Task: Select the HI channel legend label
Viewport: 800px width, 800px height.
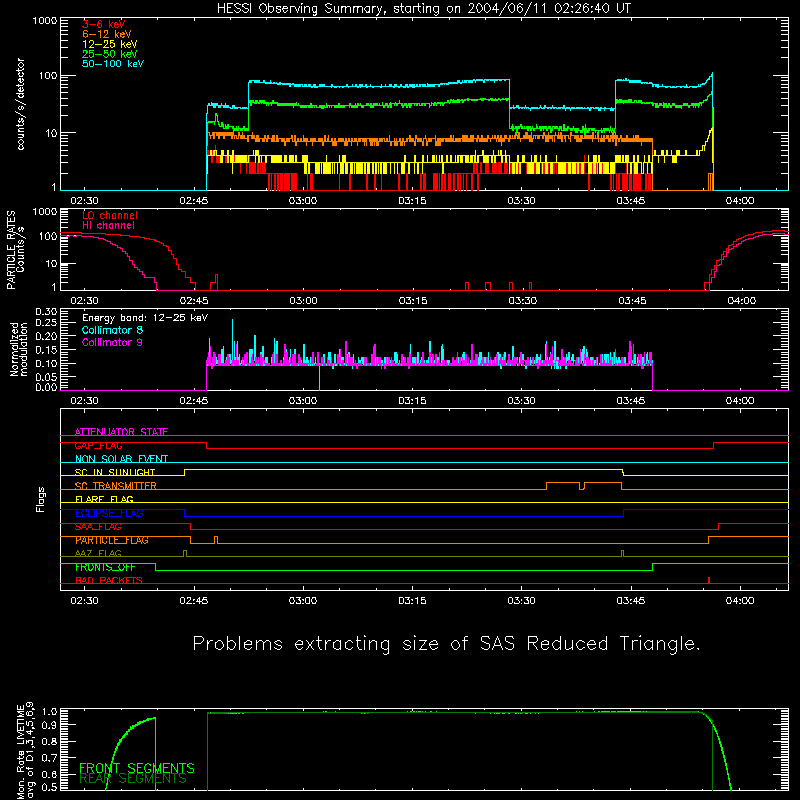Action: coord(108,226)
